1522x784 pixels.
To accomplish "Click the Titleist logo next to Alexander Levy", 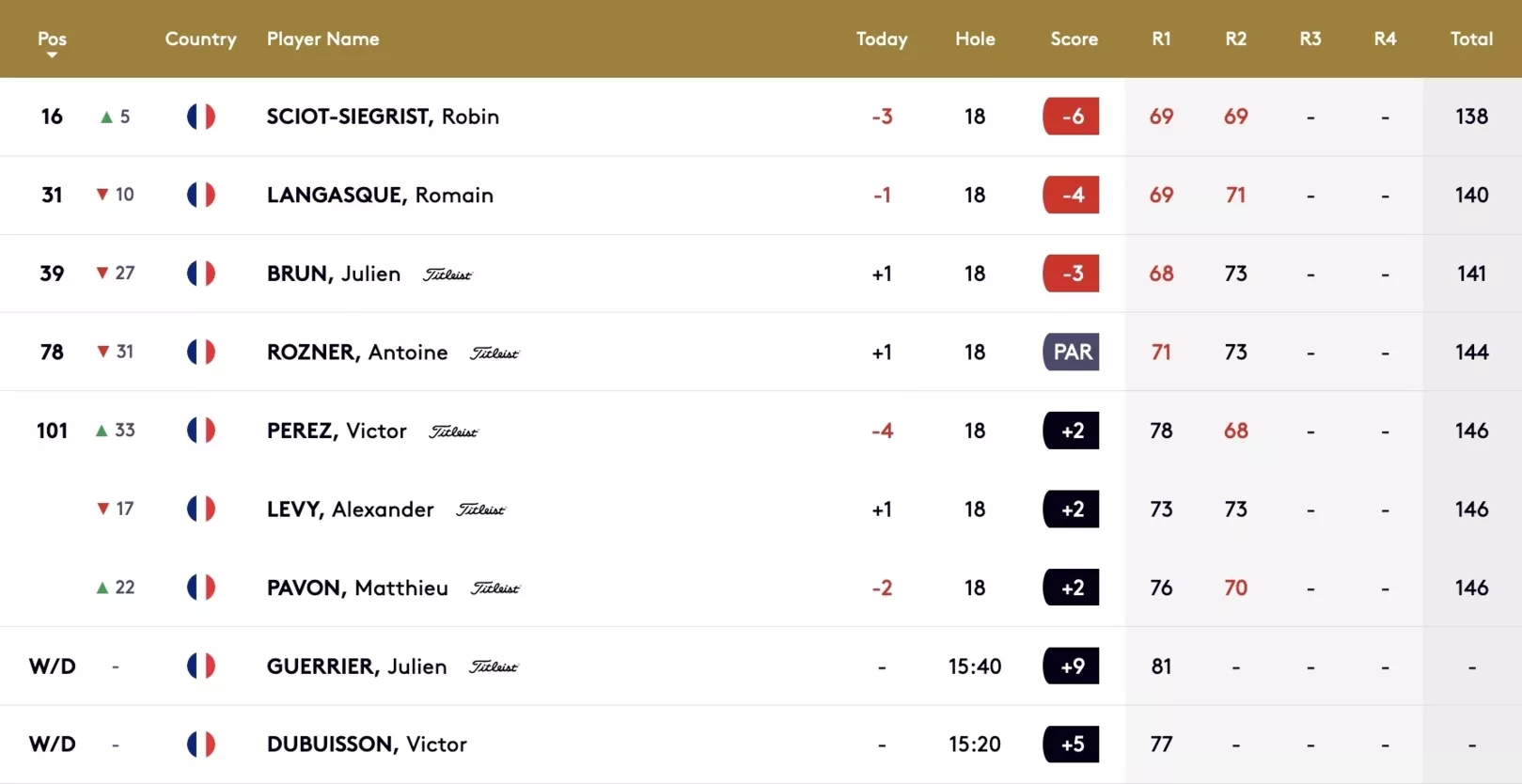I will 480,510.
